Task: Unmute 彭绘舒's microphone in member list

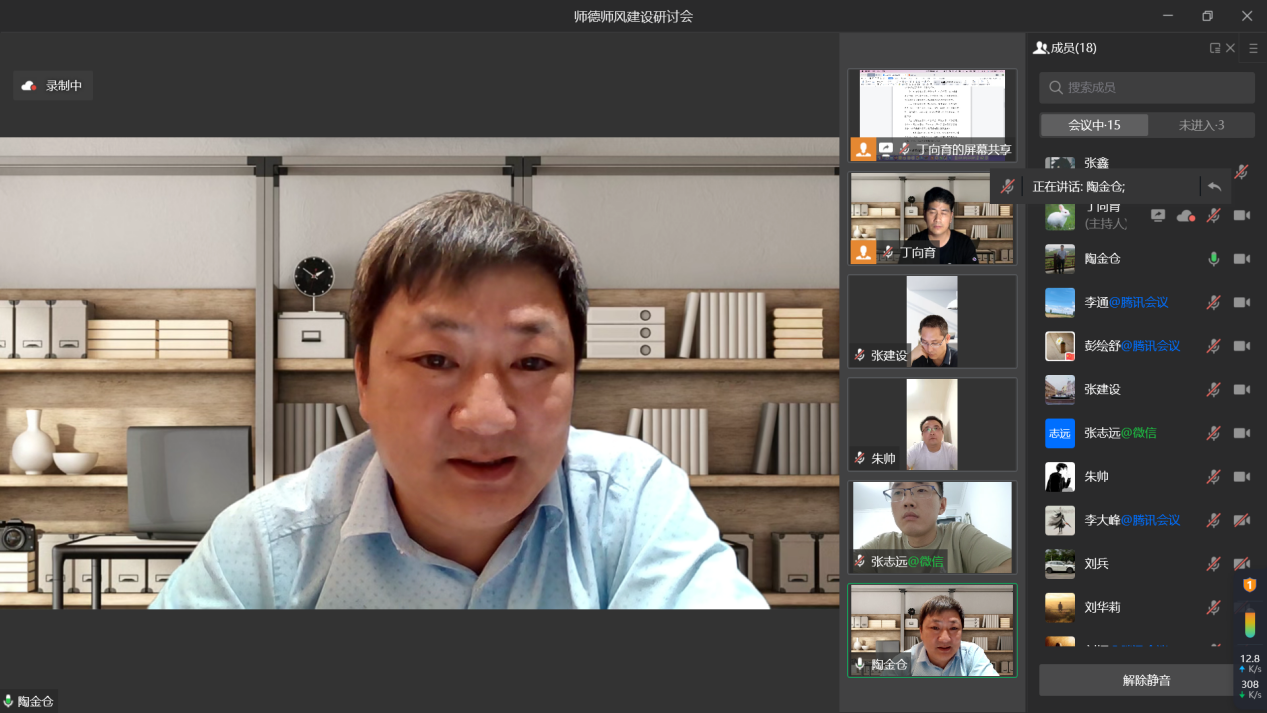Action: tap(1213, 346)
